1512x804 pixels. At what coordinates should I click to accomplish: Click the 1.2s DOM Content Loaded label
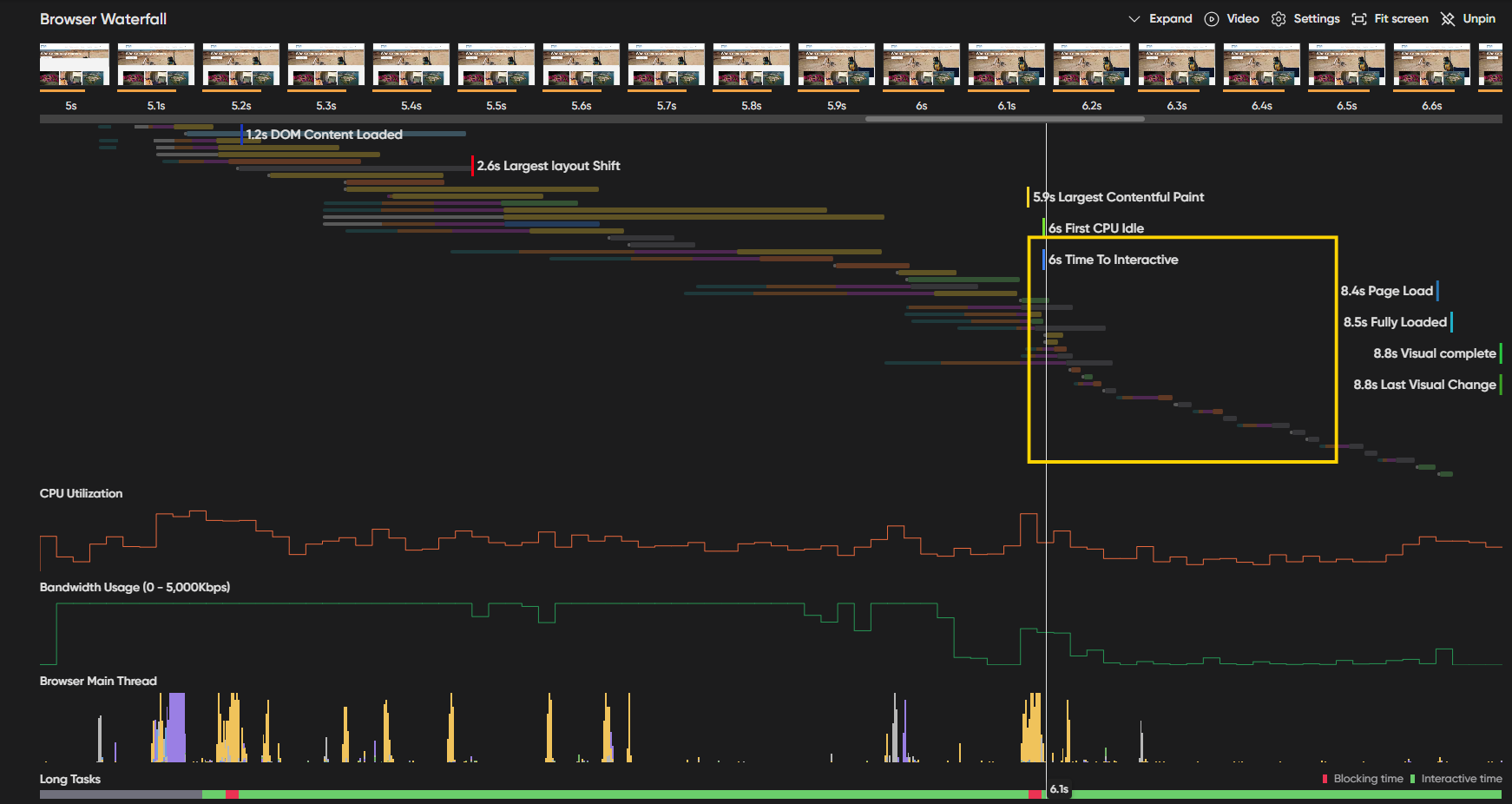point(325,134)
